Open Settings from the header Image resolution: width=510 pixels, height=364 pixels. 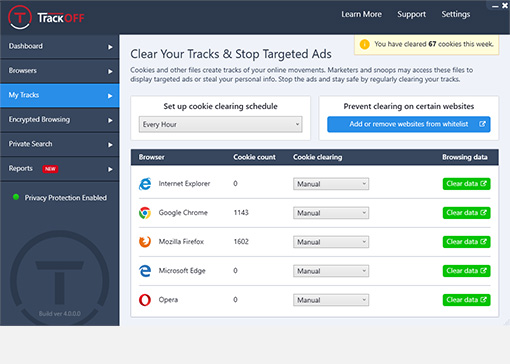pos(456,14)
